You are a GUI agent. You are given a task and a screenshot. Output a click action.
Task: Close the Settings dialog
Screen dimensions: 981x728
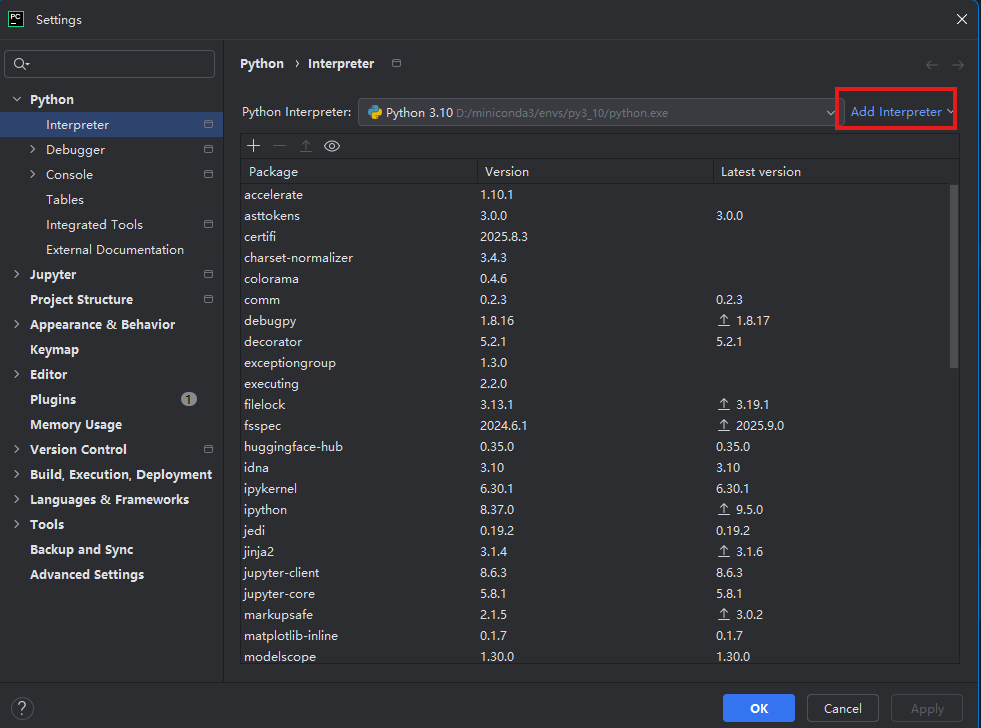click(x=962, y=19)
